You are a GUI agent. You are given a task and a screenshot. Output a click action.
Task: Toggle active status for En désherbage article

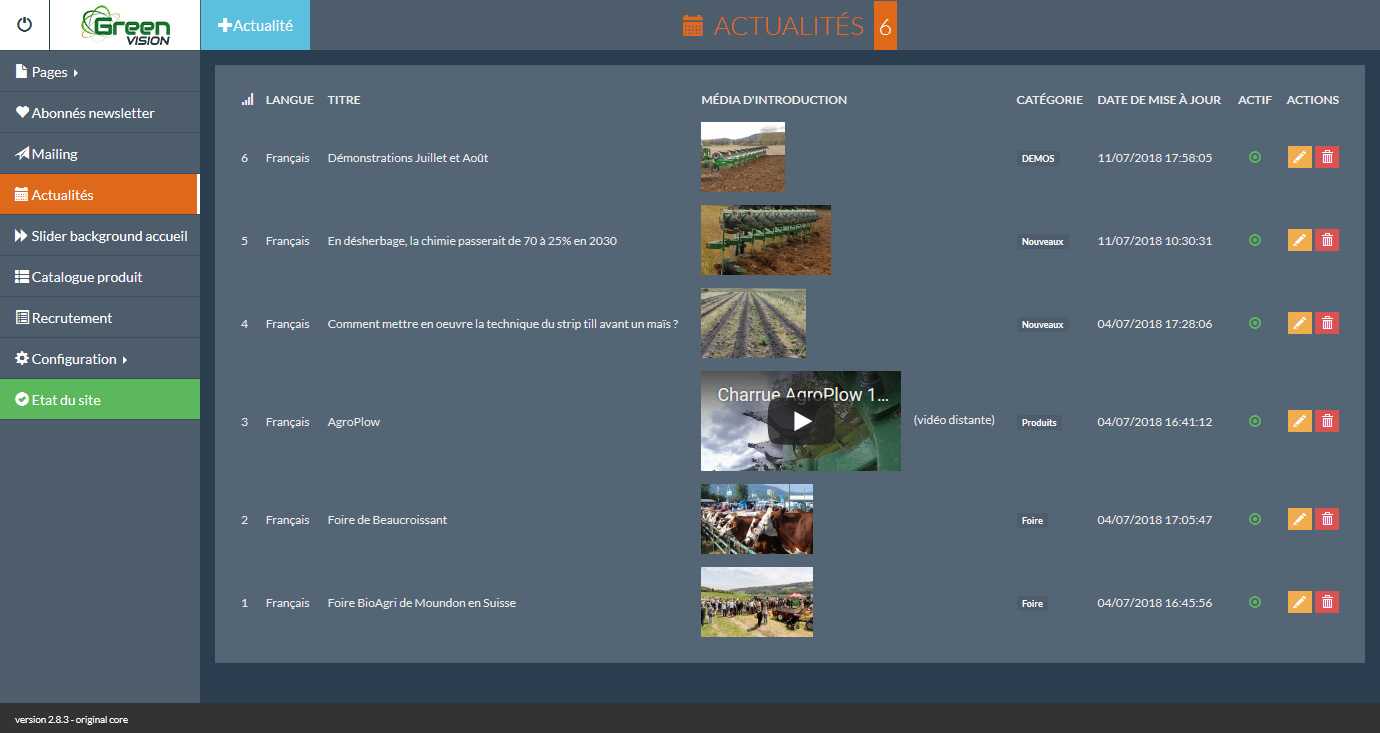pyautogui.click(x=1255, y=240)
